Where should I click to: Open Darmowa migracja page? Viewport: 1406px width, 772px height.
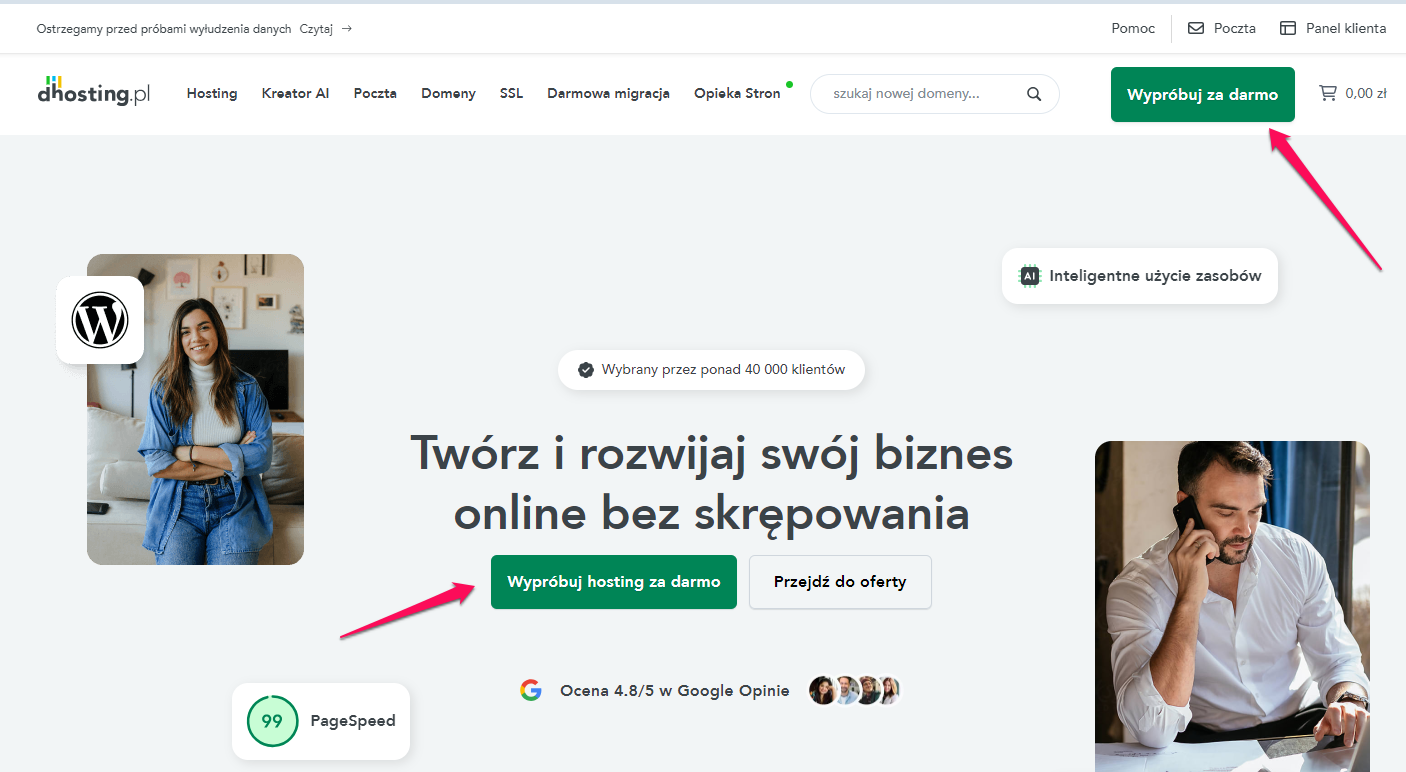608,93
